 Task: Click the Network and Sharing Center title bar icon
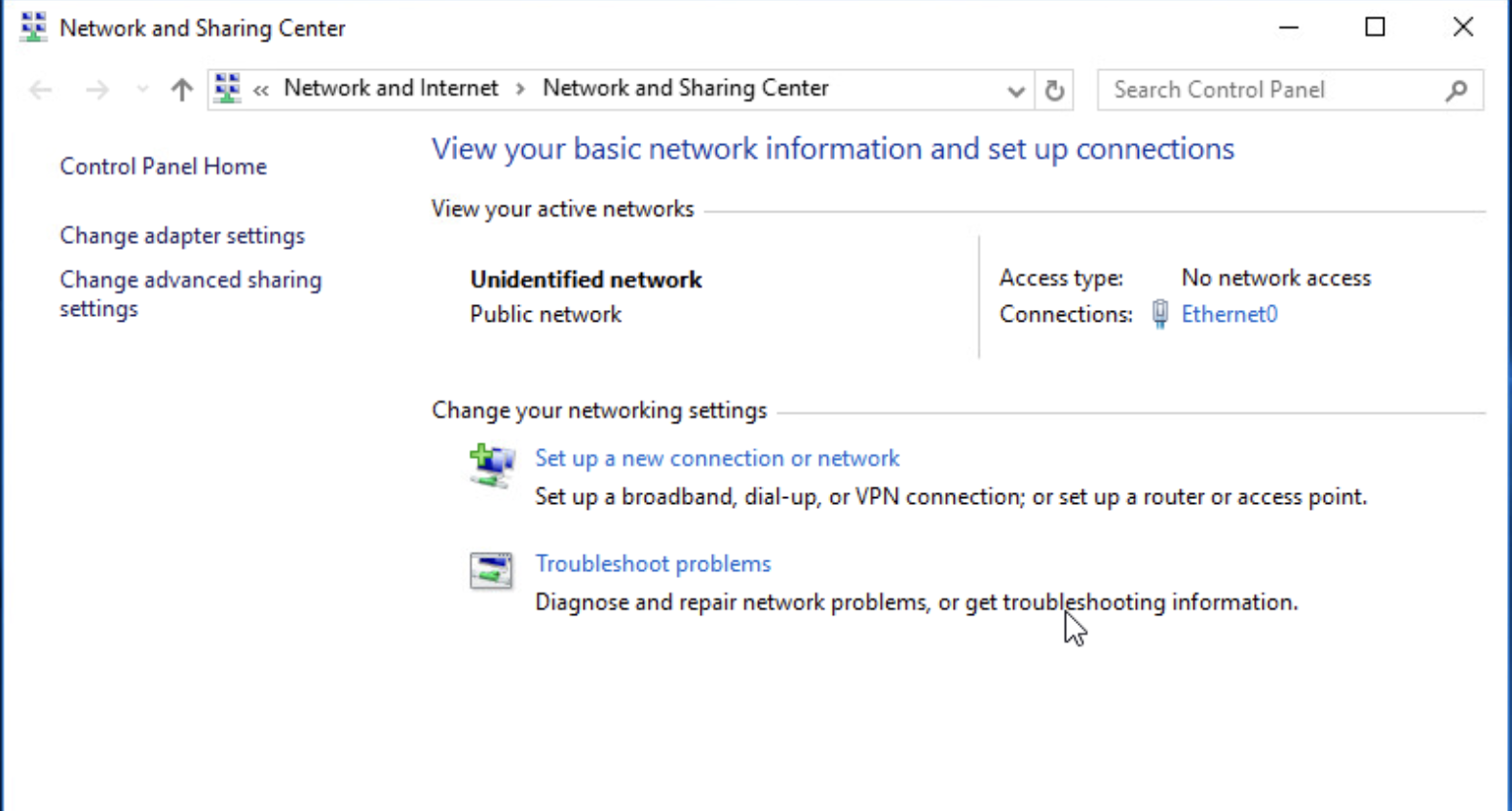pos(33,27)
